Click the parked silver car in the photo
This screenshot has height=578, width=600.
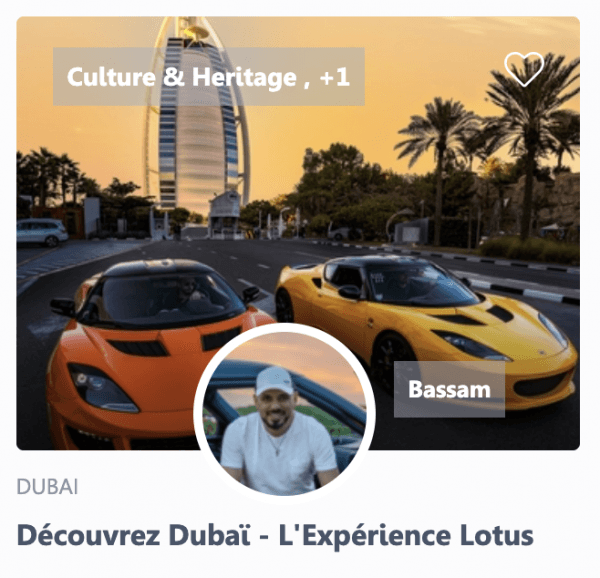(x=42, y=232)
